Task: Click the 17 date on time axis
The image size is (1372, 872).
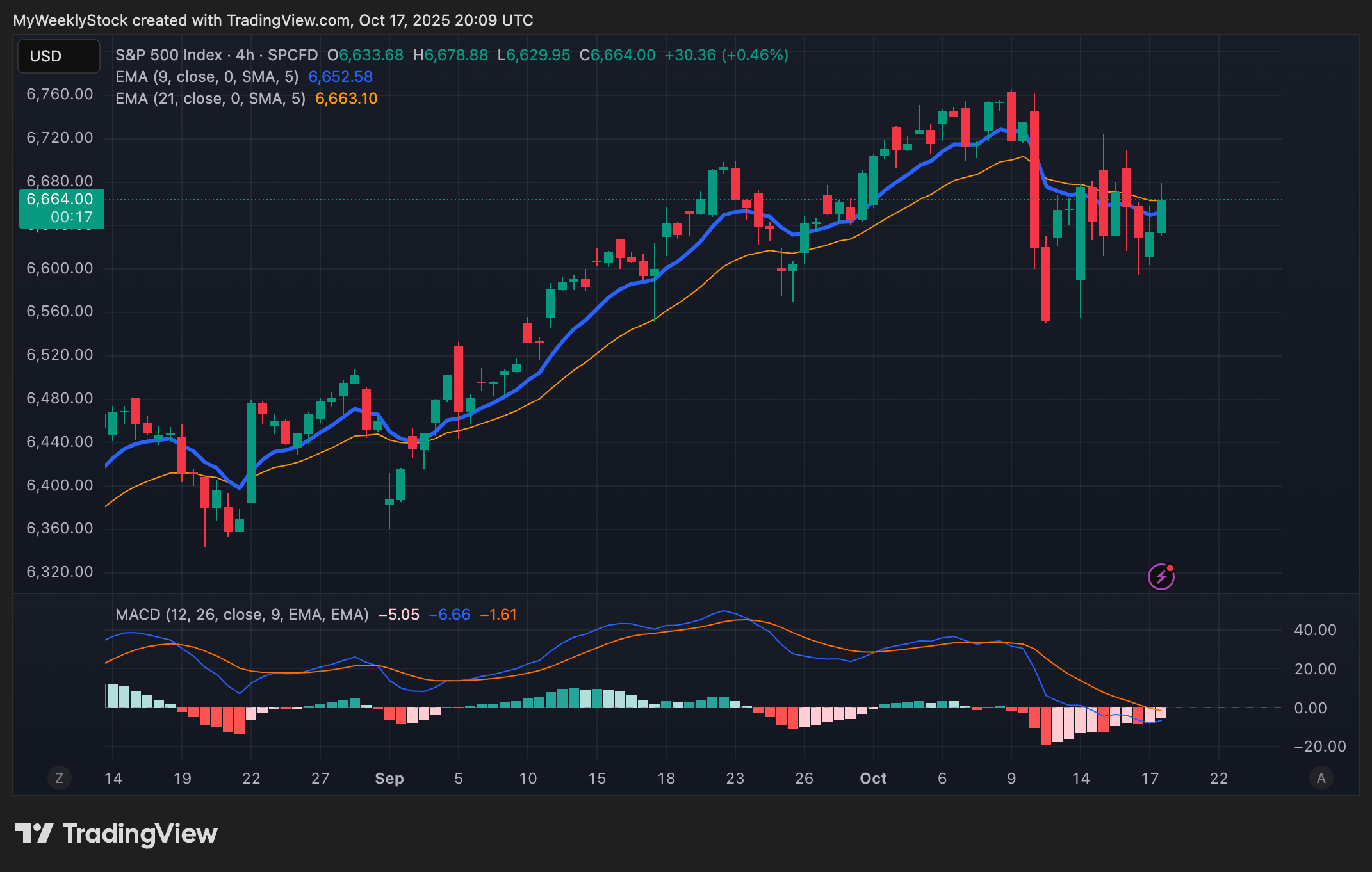Action: point(1150,779)
